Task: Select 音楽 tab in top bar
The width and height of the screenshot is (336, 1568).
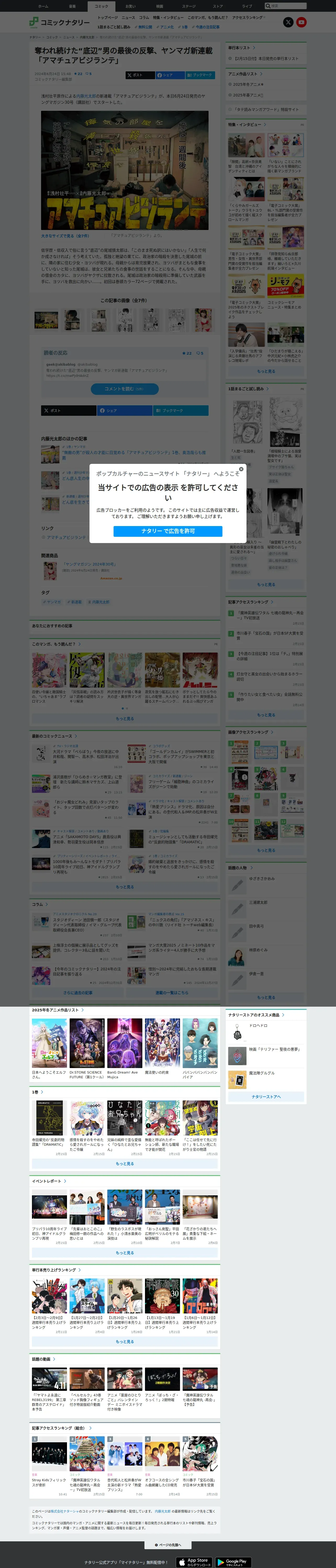Action: [x=72, y=6]
